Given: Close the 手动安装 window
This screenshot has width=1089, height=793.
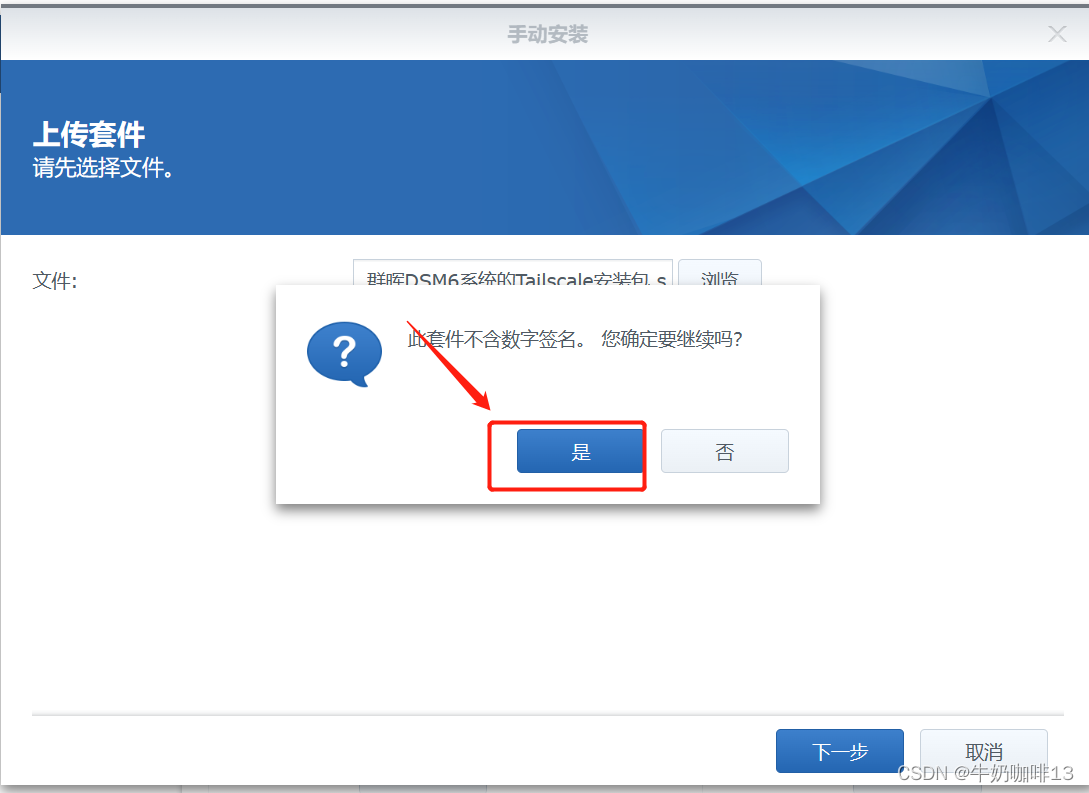Looking at the screenshot, I should 1057,33.
